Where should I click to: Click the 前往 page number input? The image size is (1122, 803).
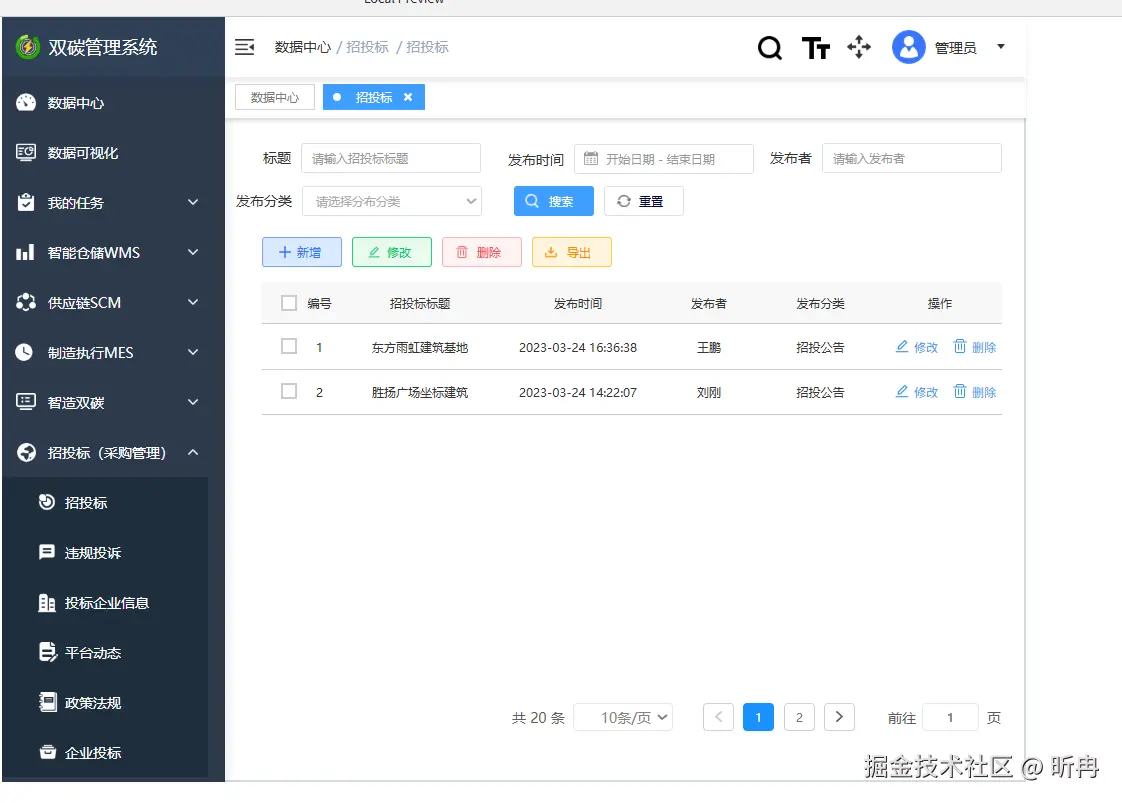(950, 717)
